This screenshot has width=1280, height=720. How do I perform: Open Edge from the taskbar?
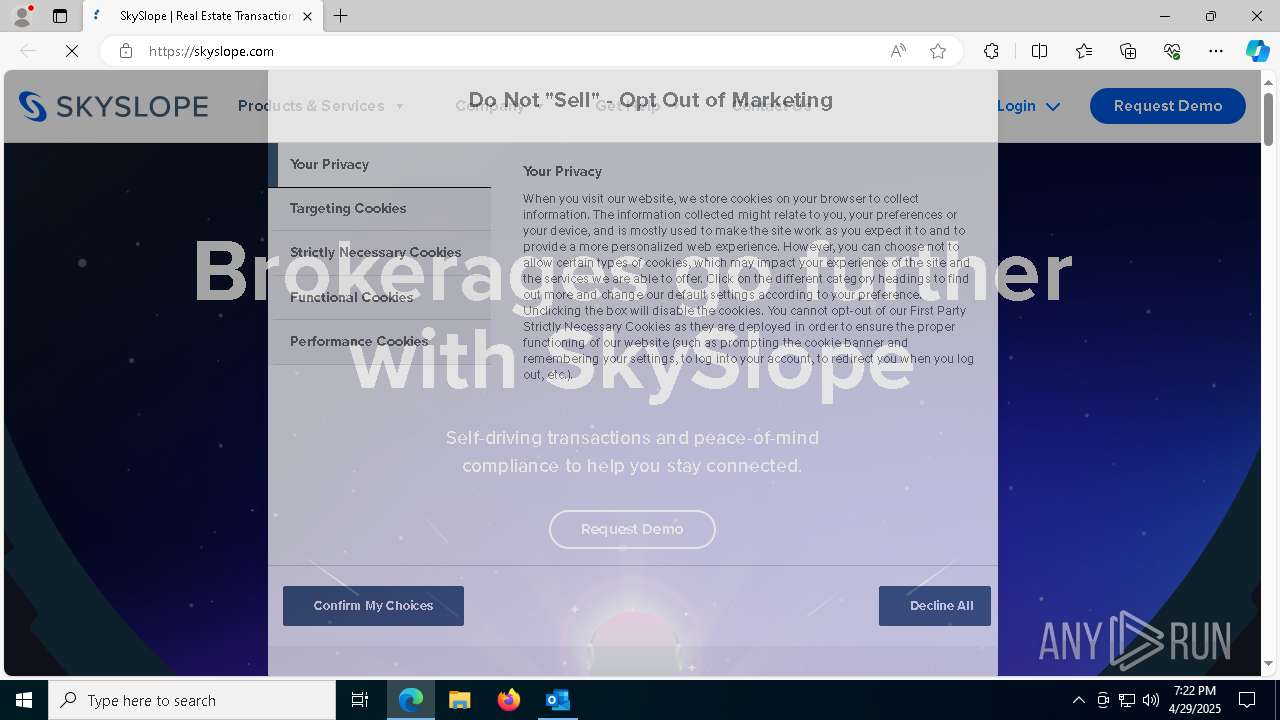[411, 700]
